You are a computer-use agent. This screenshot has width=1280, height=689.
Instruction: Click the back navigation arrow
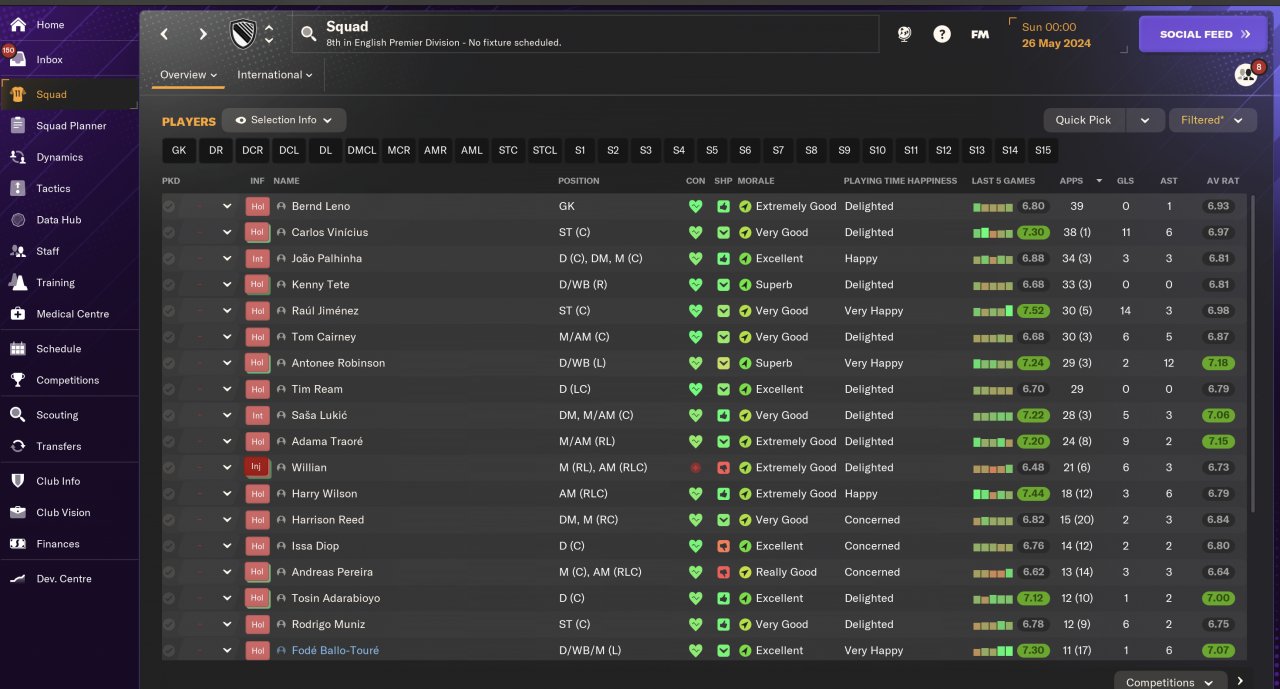tap(164, 34)
